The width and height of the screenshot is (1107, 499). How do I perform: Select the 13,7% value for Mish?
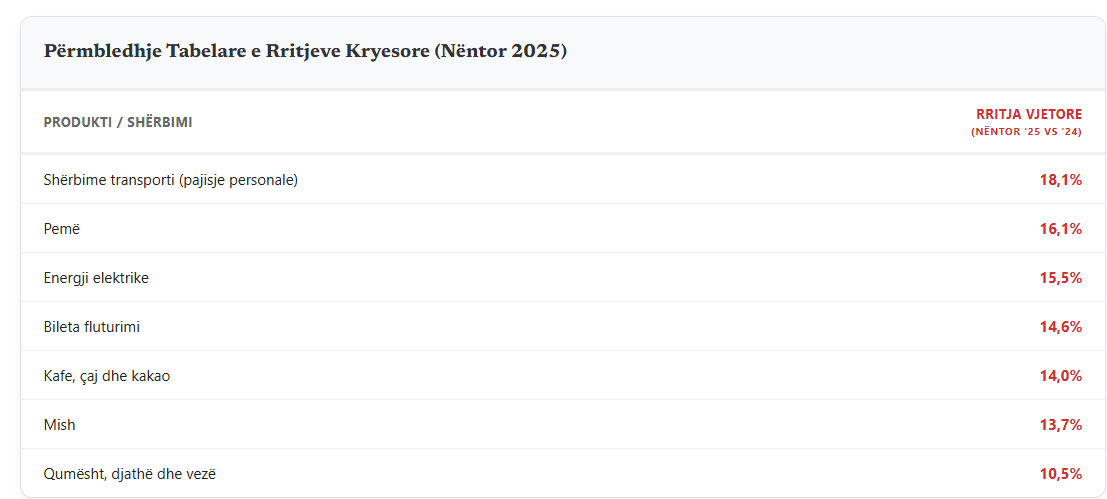pos(1060,425)
